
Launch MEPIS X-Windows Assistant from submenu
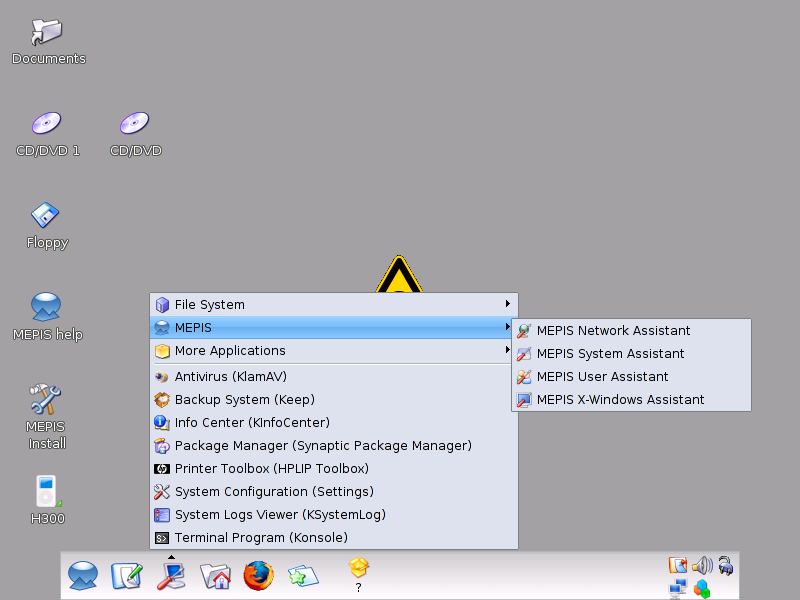tap(632, 399)
